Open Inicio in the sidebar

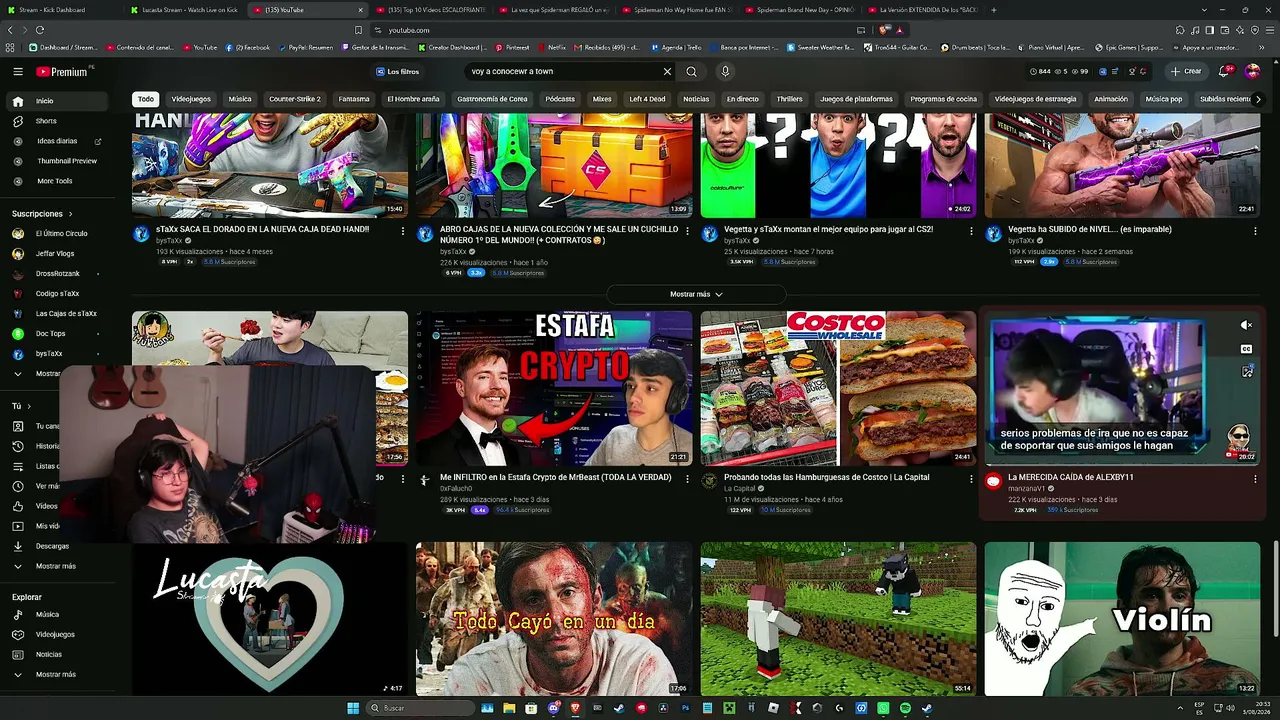55,101
